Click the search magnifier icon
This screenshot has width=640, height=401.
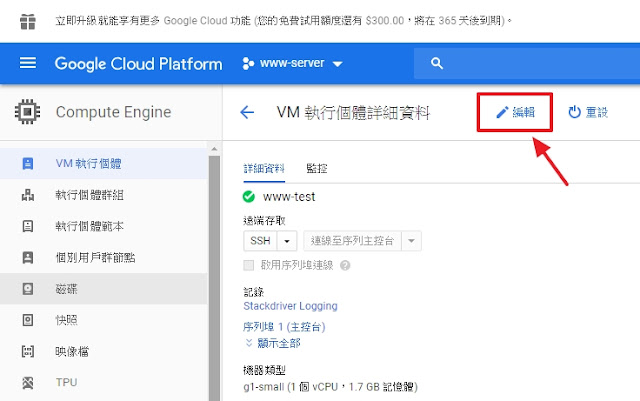tap(437, 63)
